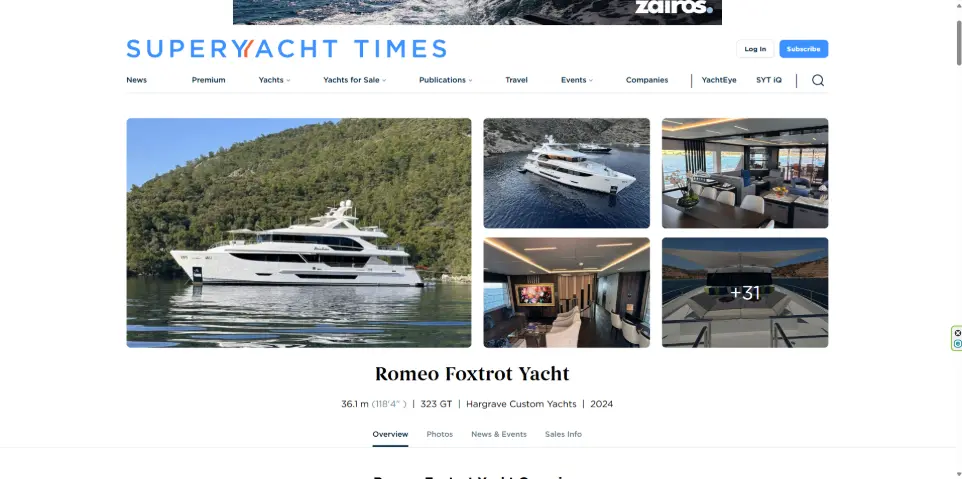Expand the Yachts dropdown menu
The height and width of the screenshot is (479, 962).
pos(274,80)
